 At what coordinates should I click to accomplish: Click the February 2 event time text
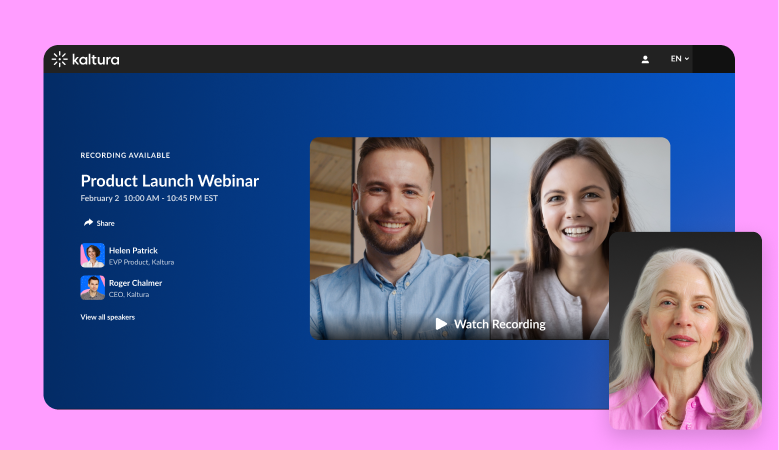[x=149, y=198]
